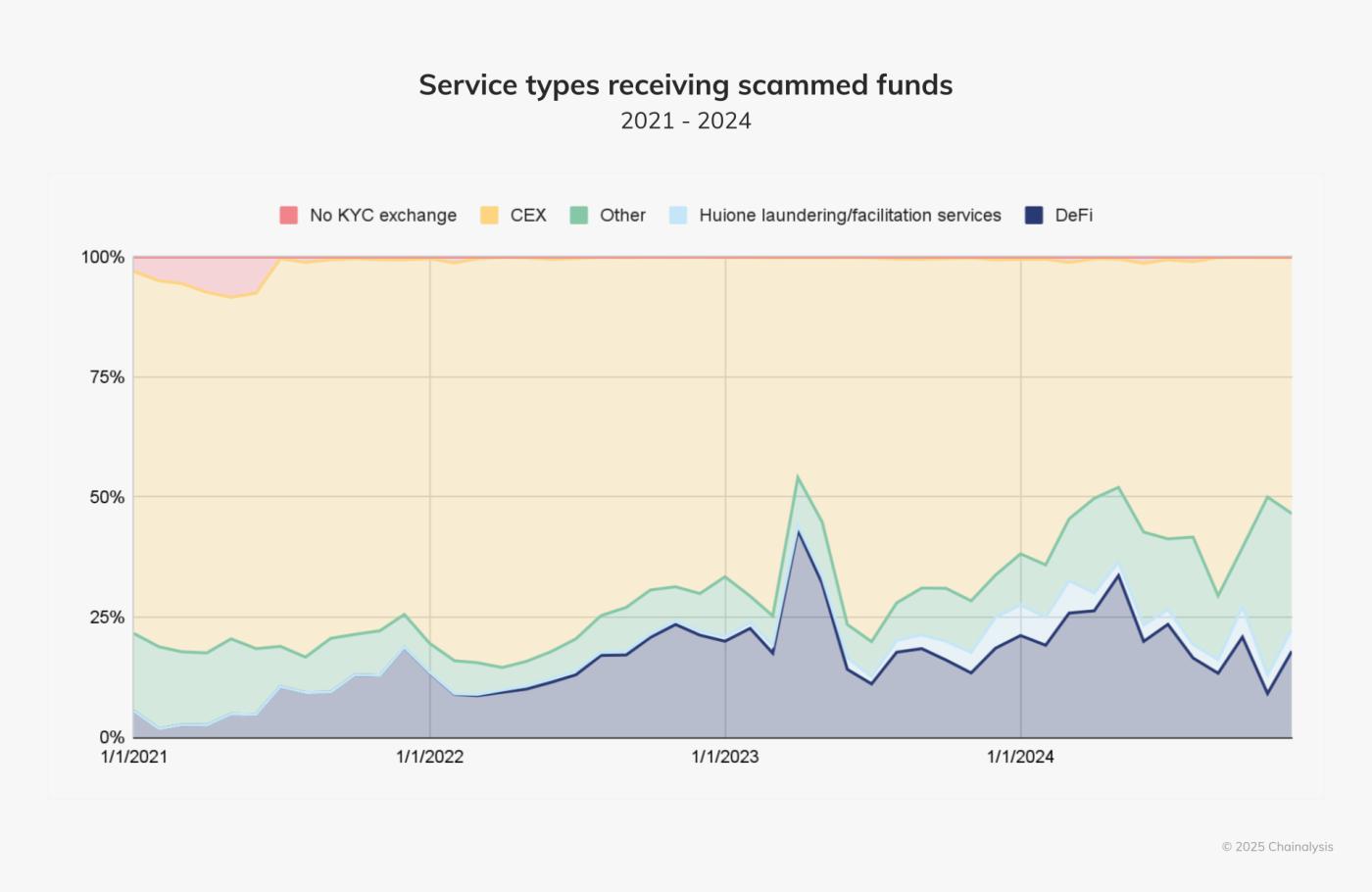Click the 50% y-axis gridline label

108,495
